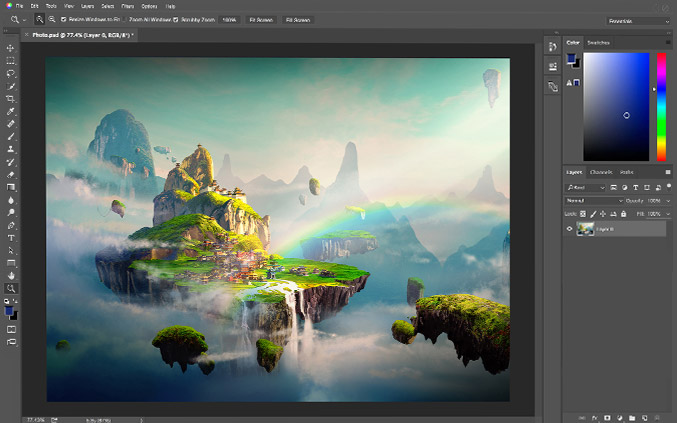
Task: Select the Crop tool
Action: pos(11,99)
